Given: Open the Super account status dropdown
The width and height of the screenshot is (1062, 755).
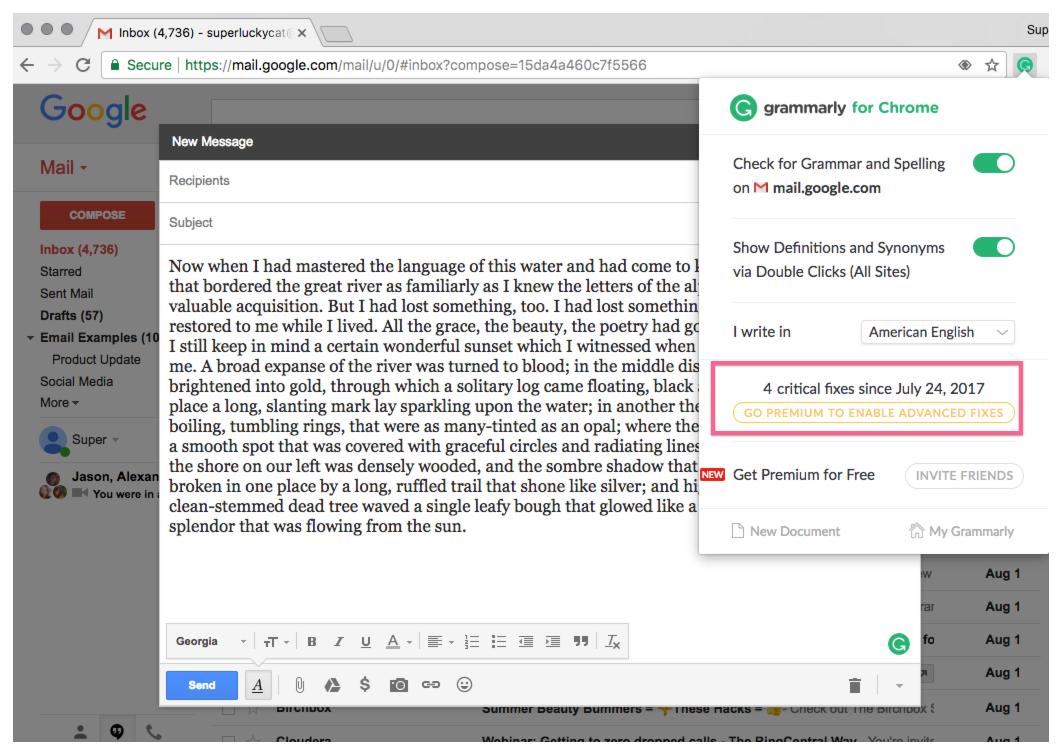Looking at the screenshot, I should [95, 439].
